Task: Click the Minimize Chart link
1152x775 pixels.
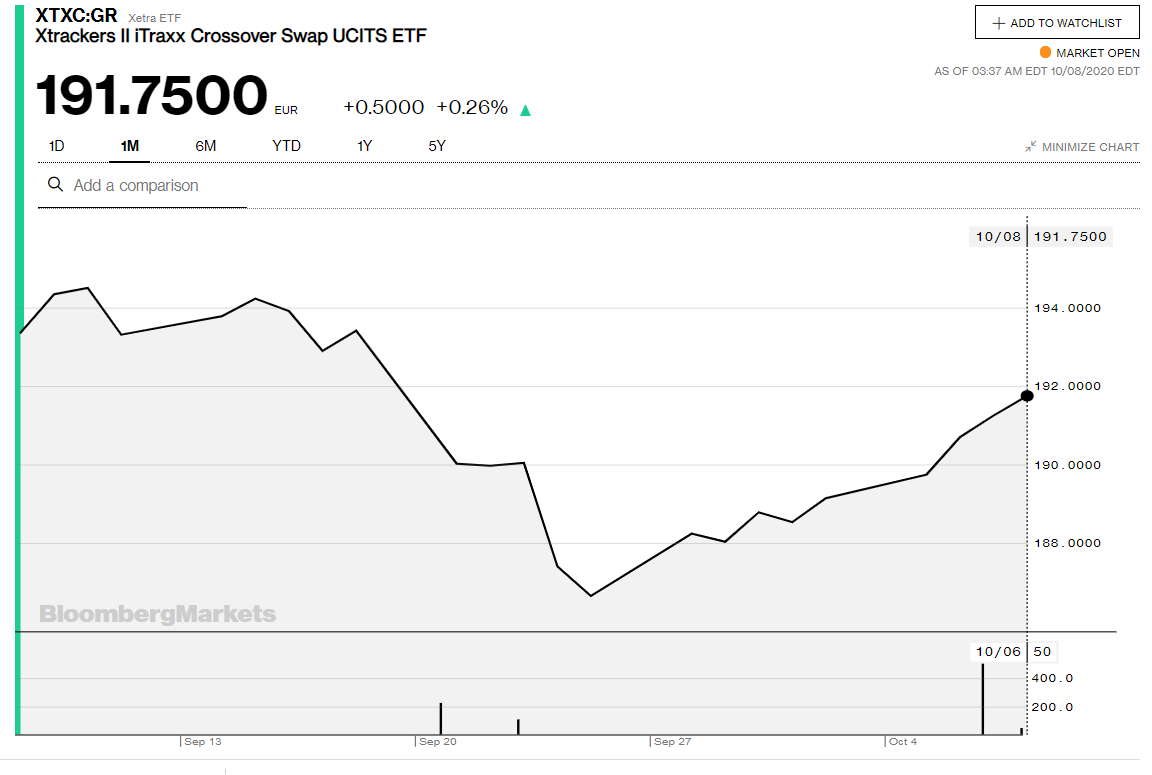Action: click(1090, 147)
